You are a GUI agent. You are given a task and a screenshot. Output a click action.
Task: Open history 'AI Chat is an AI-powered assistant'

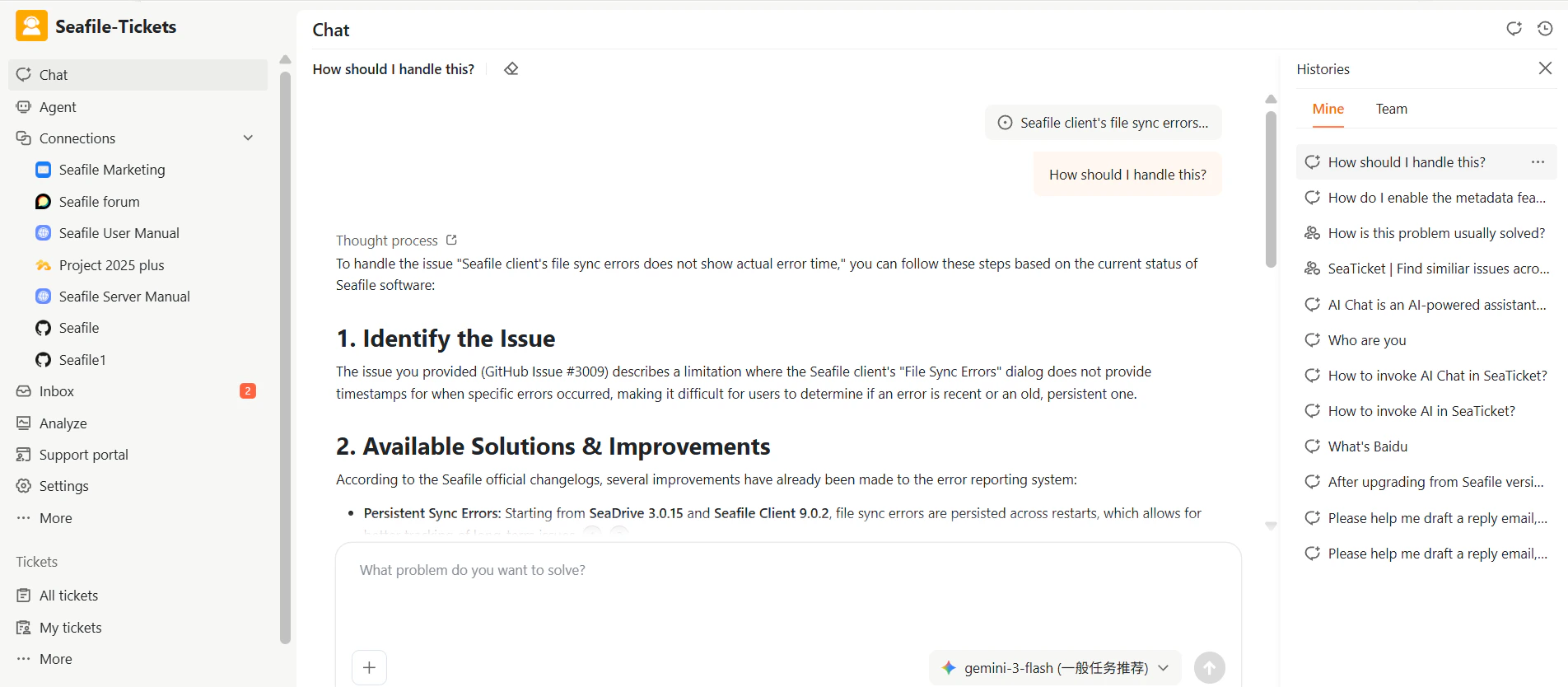coord(1426,305)
